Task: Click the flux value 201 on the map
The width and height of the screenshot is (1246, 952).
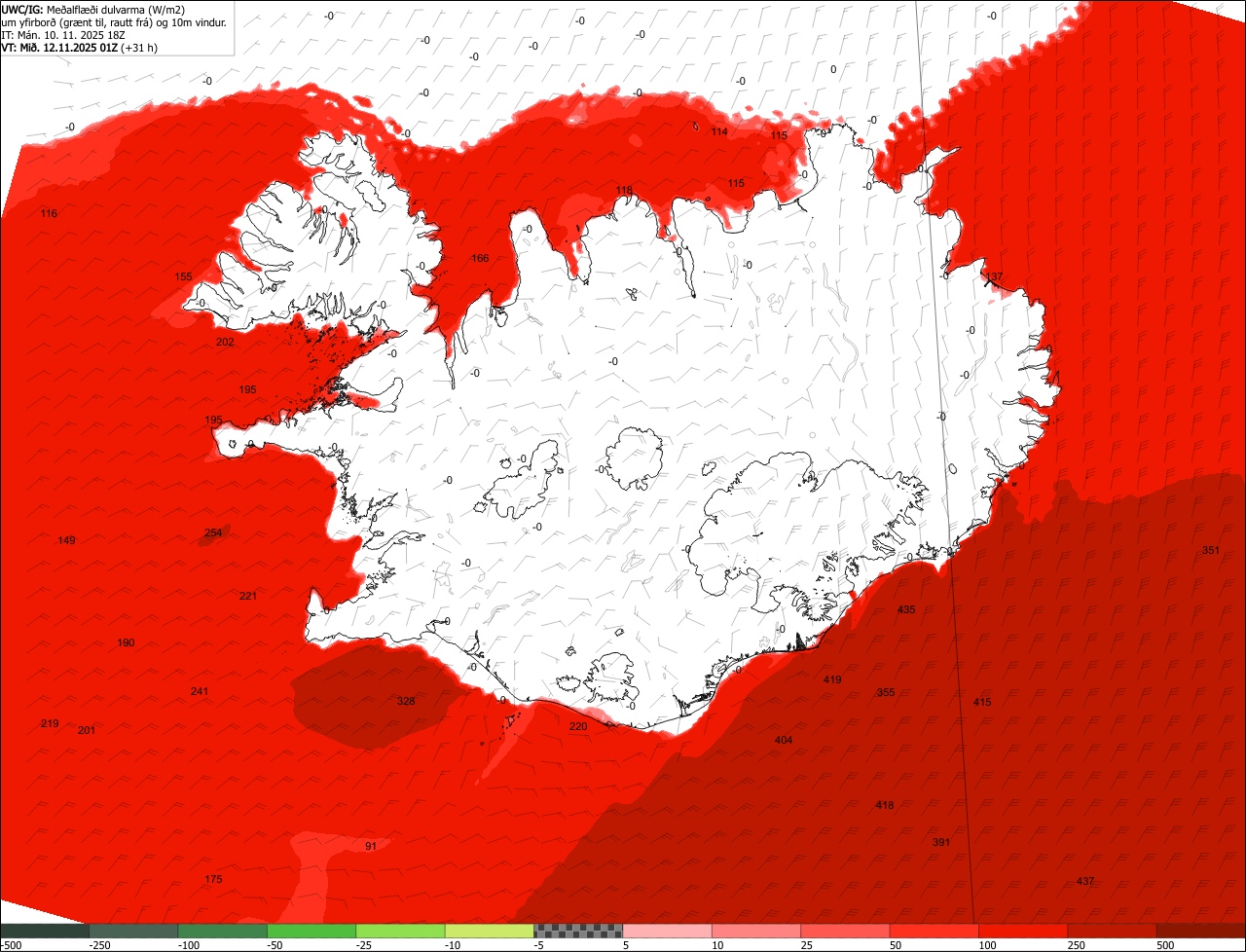Action: tap(87, 730)
